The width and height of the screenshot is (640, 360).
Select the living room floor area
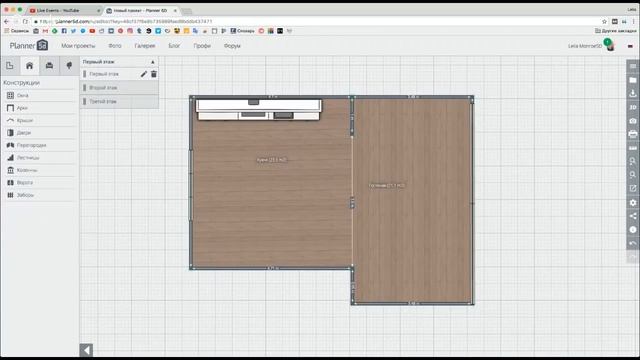pyautogui.click(x=413, y=200)
